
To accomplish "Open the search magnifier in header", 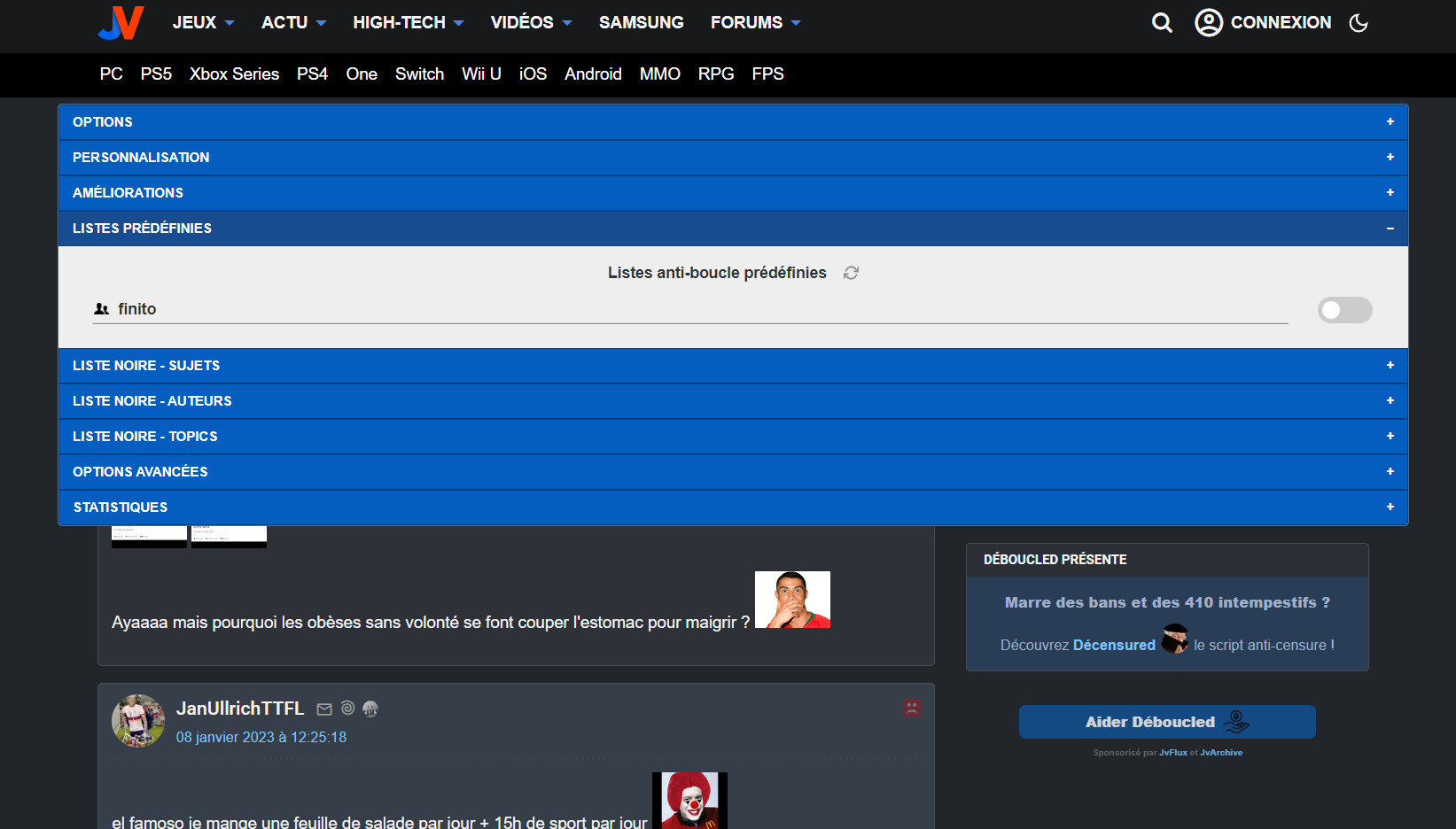I will pyautogui.click(x=1162, y=23).
